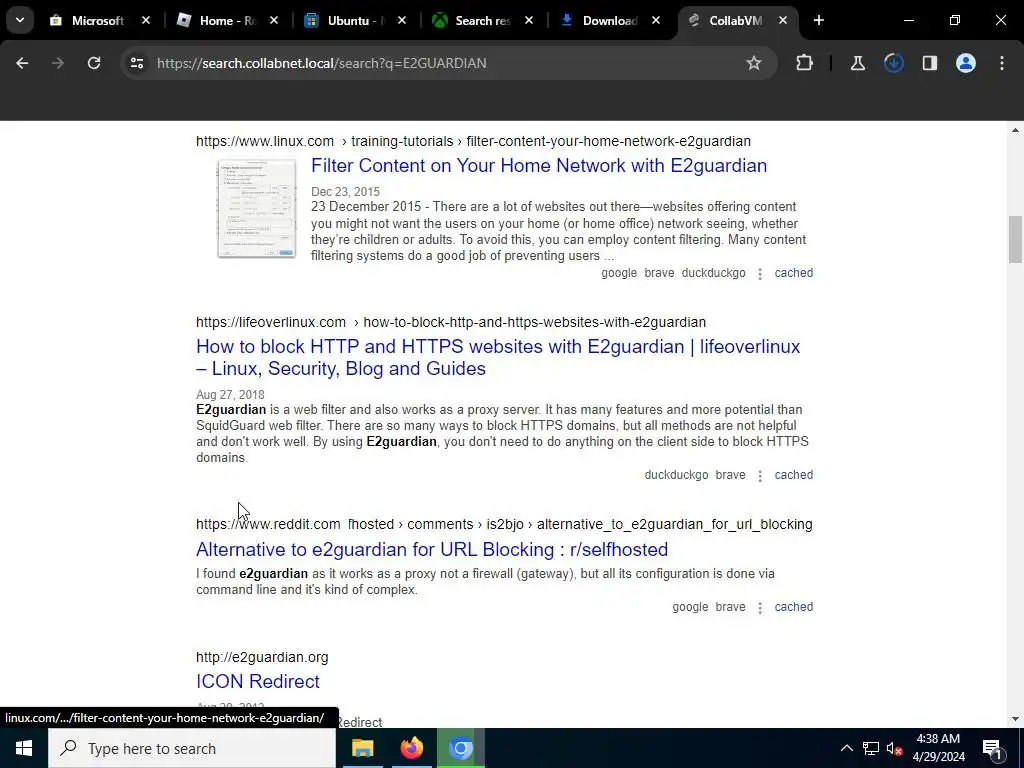Viewport: 1024px width, 768px height.
Task: Expand more options dots for reddit result
Action: 760,607
